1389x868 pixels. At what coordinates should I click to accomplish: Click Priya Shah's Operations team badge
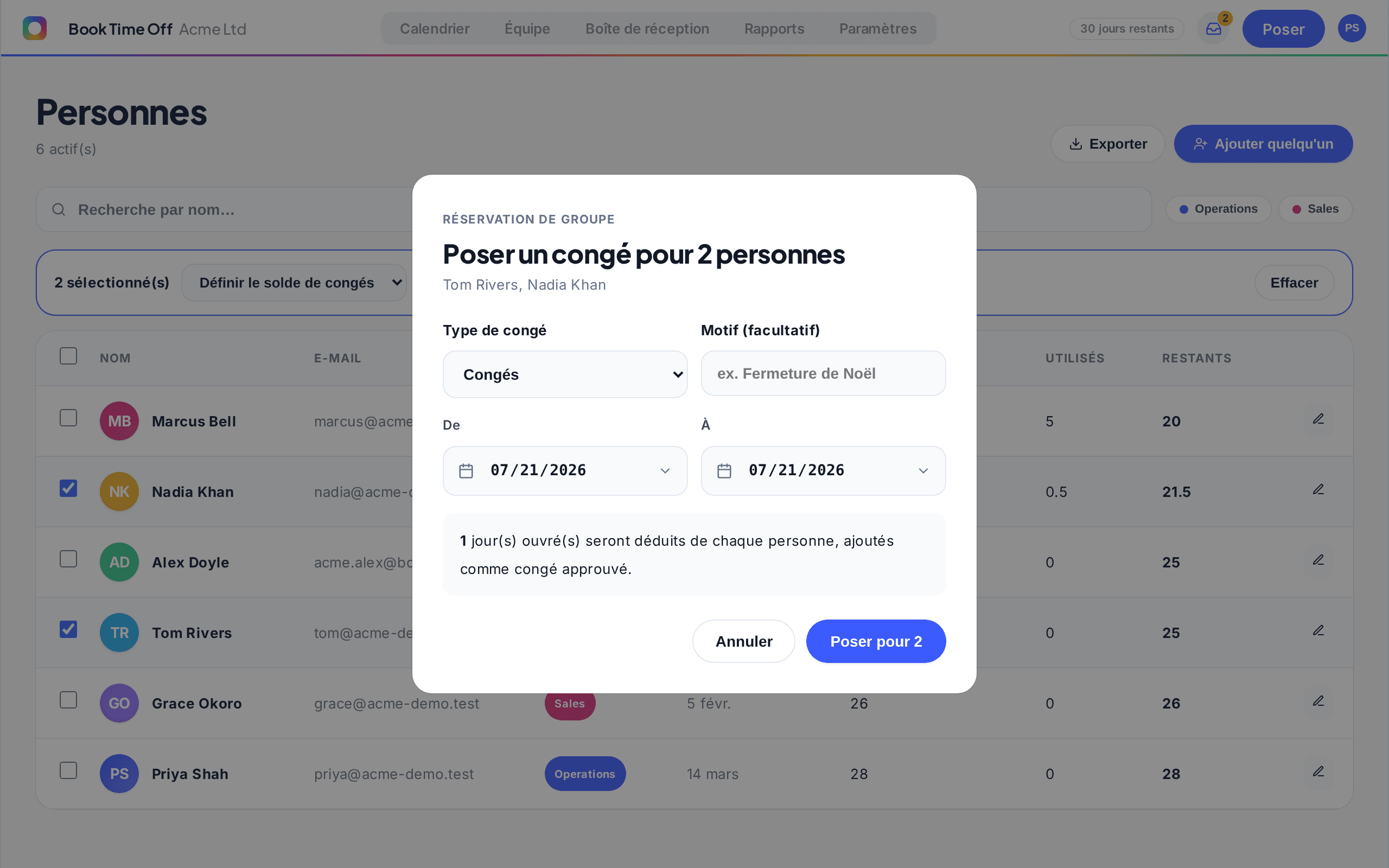coord(585,774)
